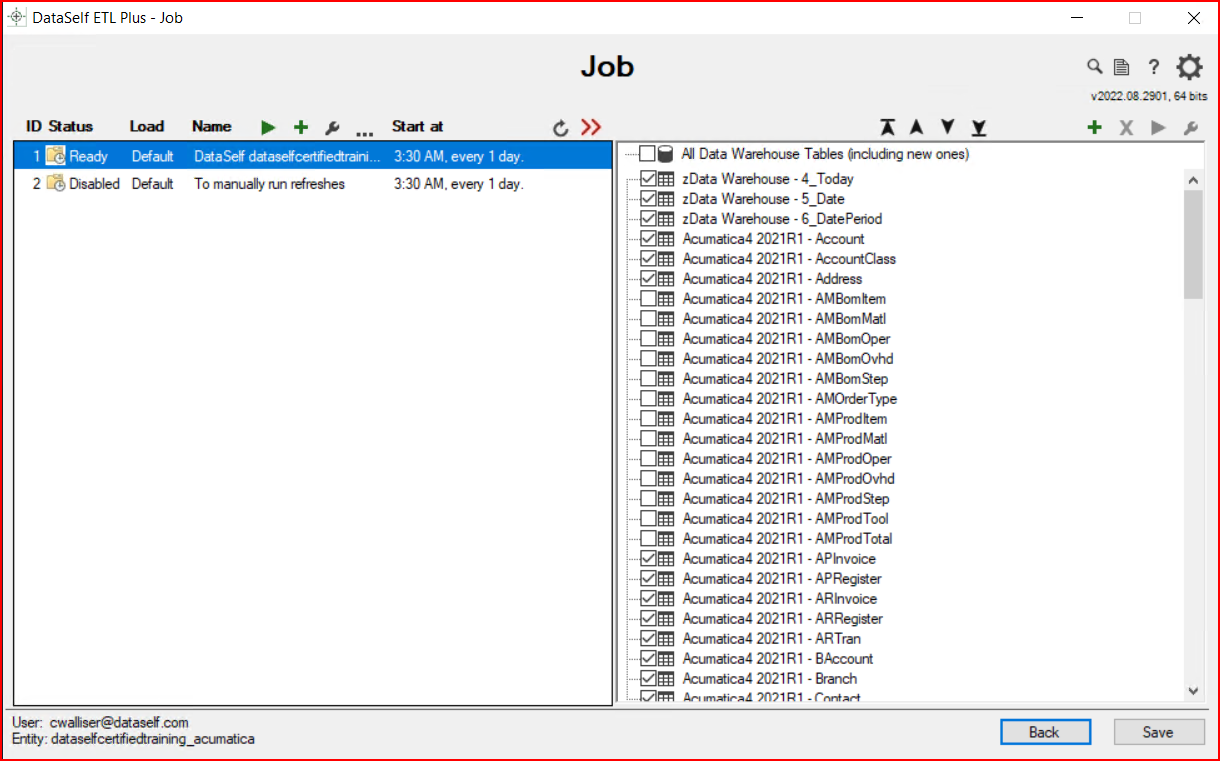Screen dimensions: 1220x761
Task: Move table to bottom with the bottom-arrow icon
Action: pyautogui.click(x=979, y=127)
